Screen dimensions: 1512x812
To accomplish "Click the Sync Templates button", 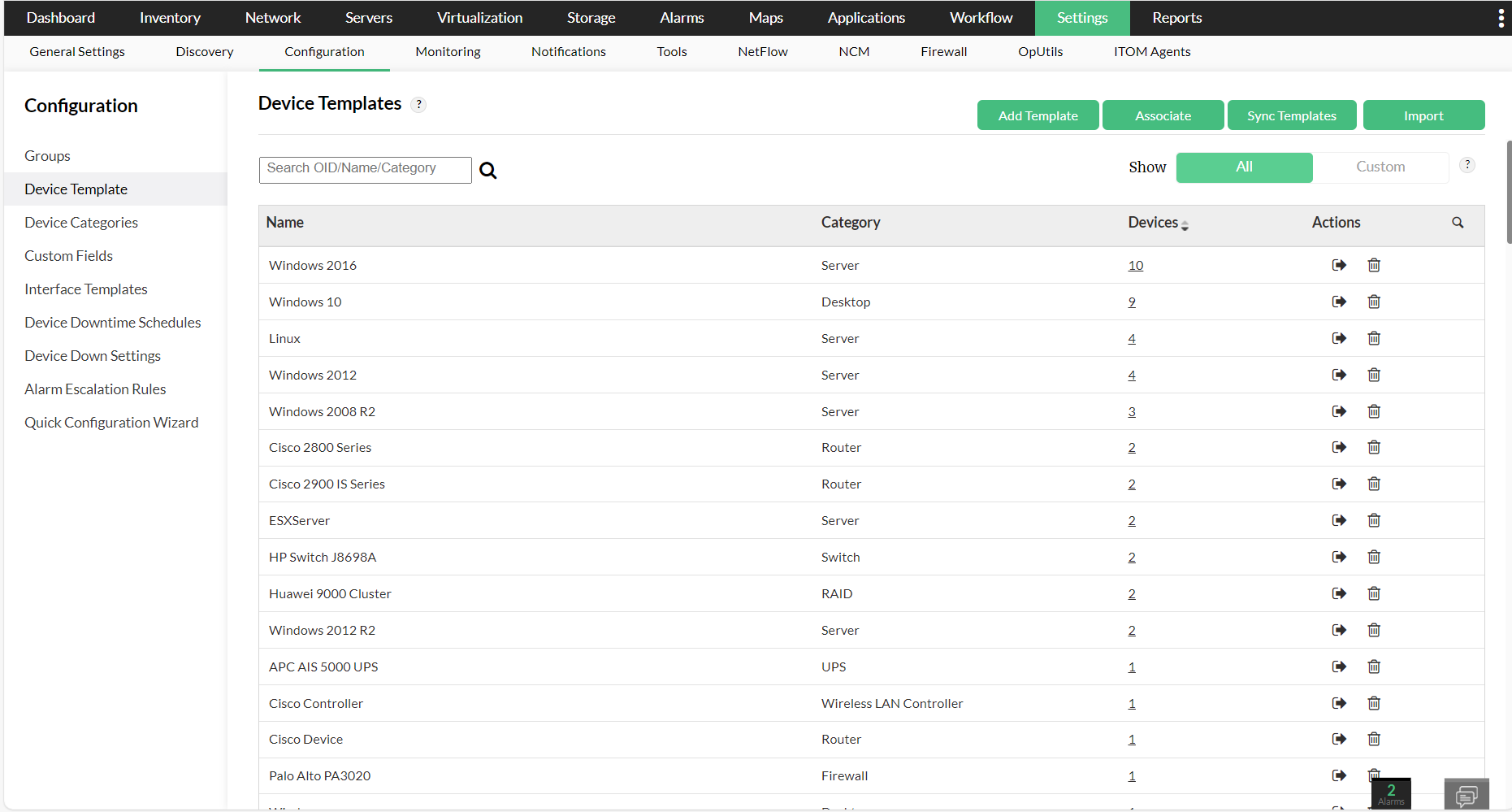I will click(x=1292, y=115).
